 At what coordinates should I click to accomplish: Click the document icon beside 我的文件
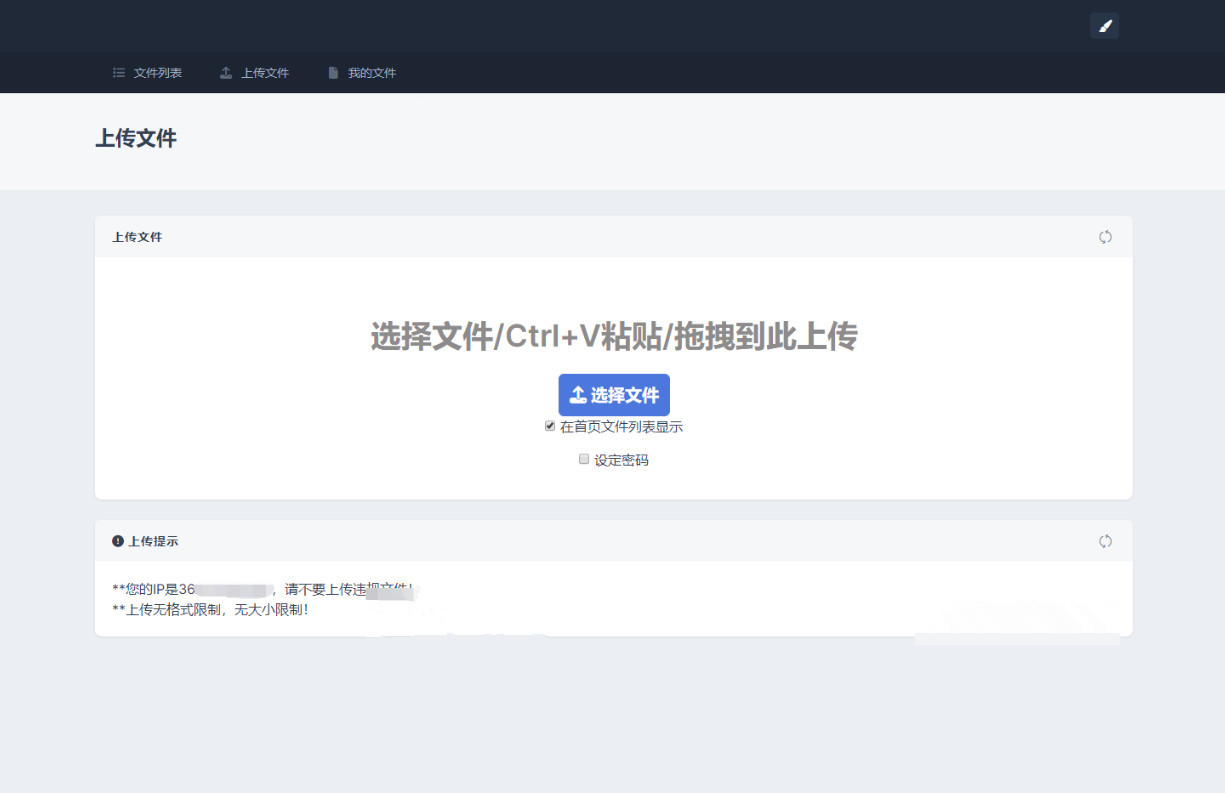333,73
